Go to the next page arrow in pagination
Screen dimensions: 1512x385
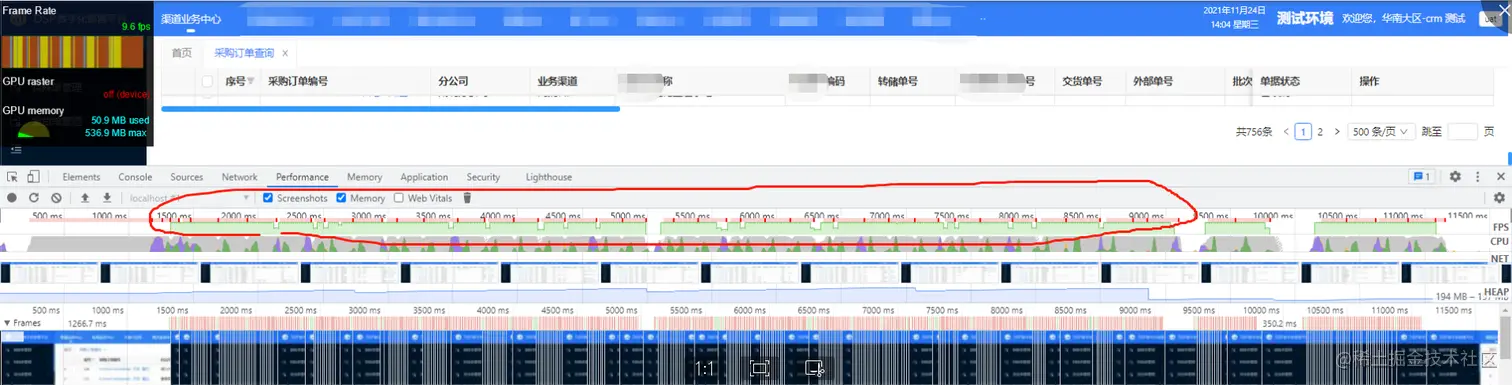(x=1336, y=131)
